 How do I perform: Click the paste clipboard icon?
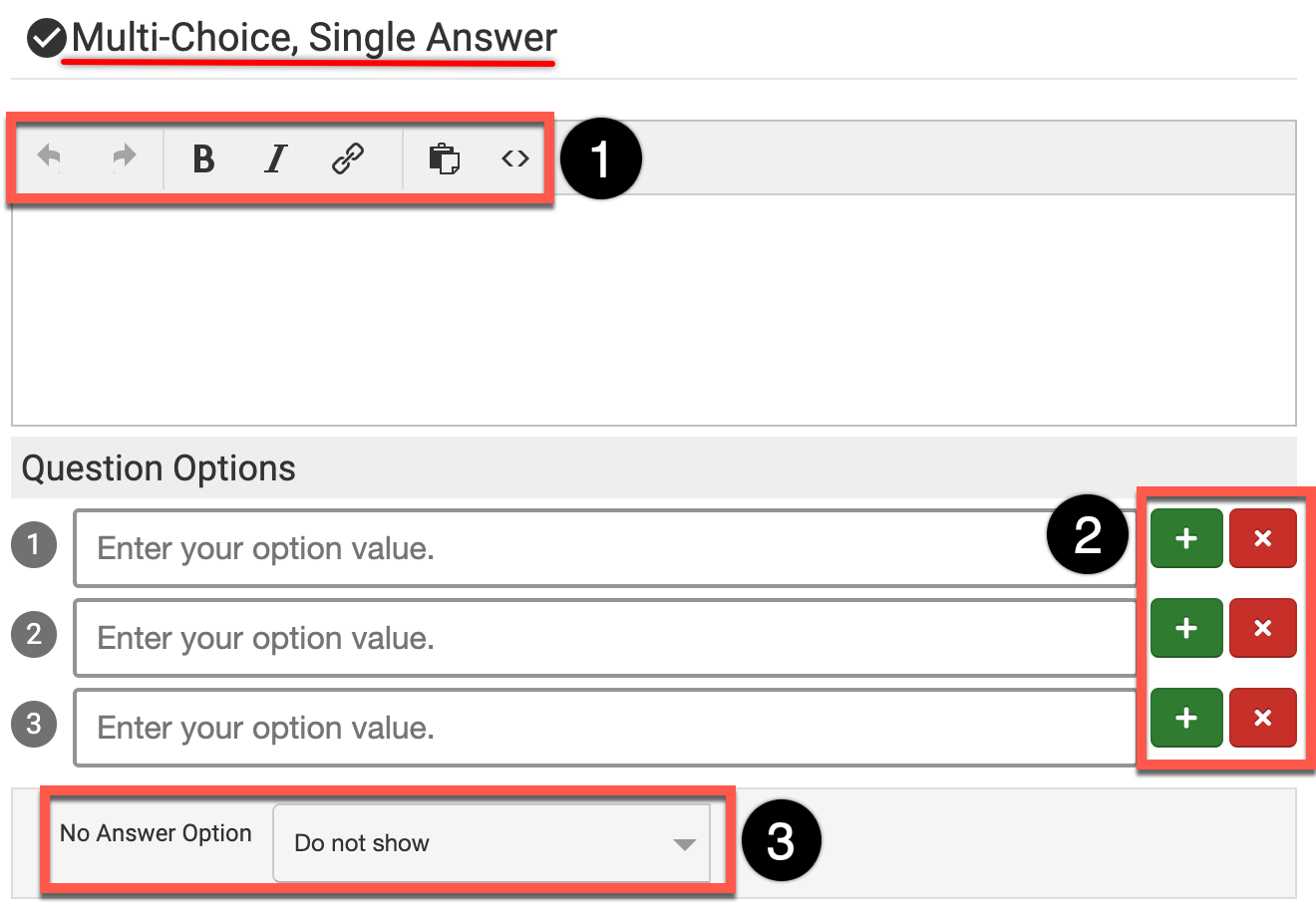point(444,158)
